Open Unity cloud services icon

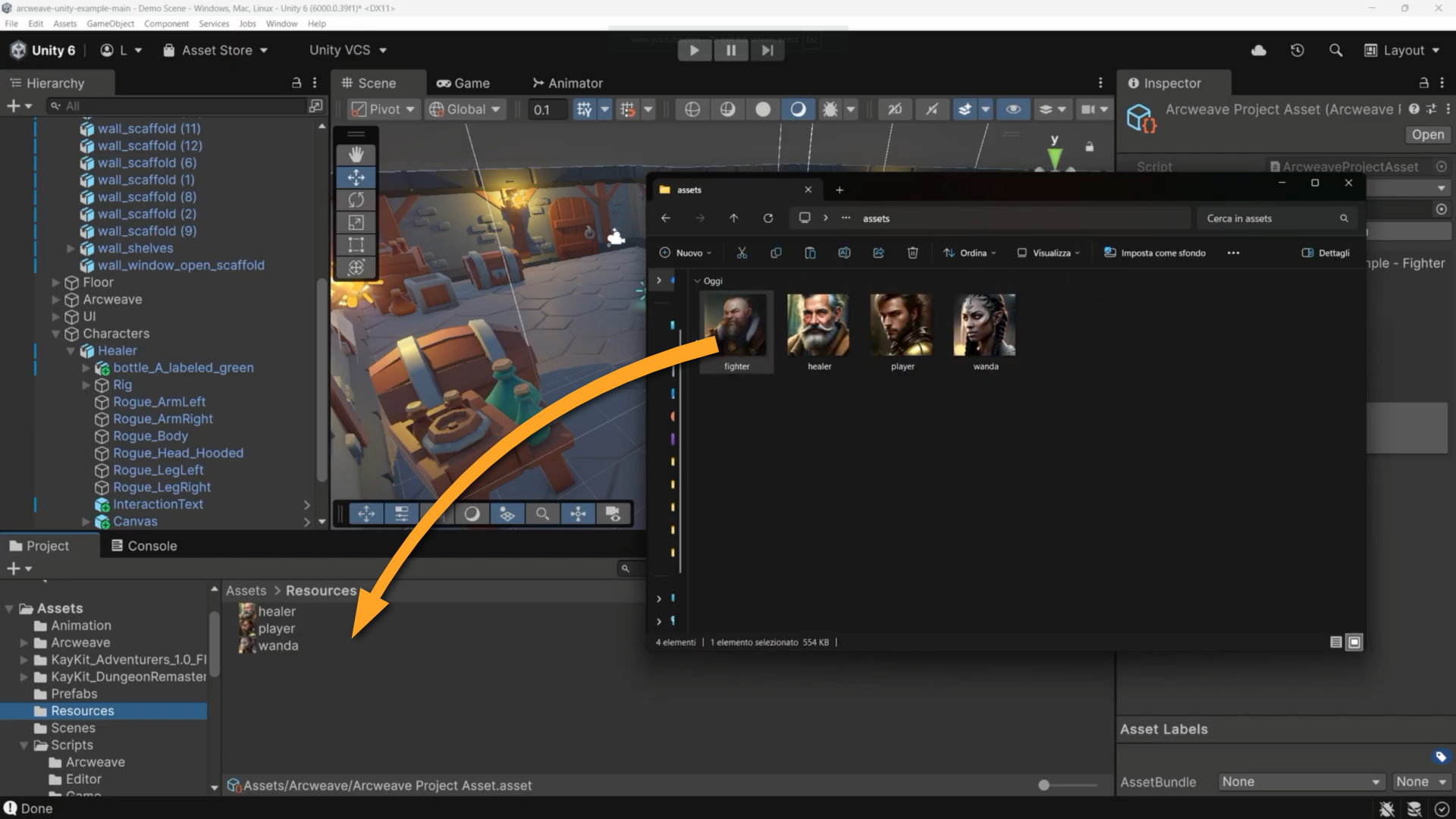point(1259,50)
